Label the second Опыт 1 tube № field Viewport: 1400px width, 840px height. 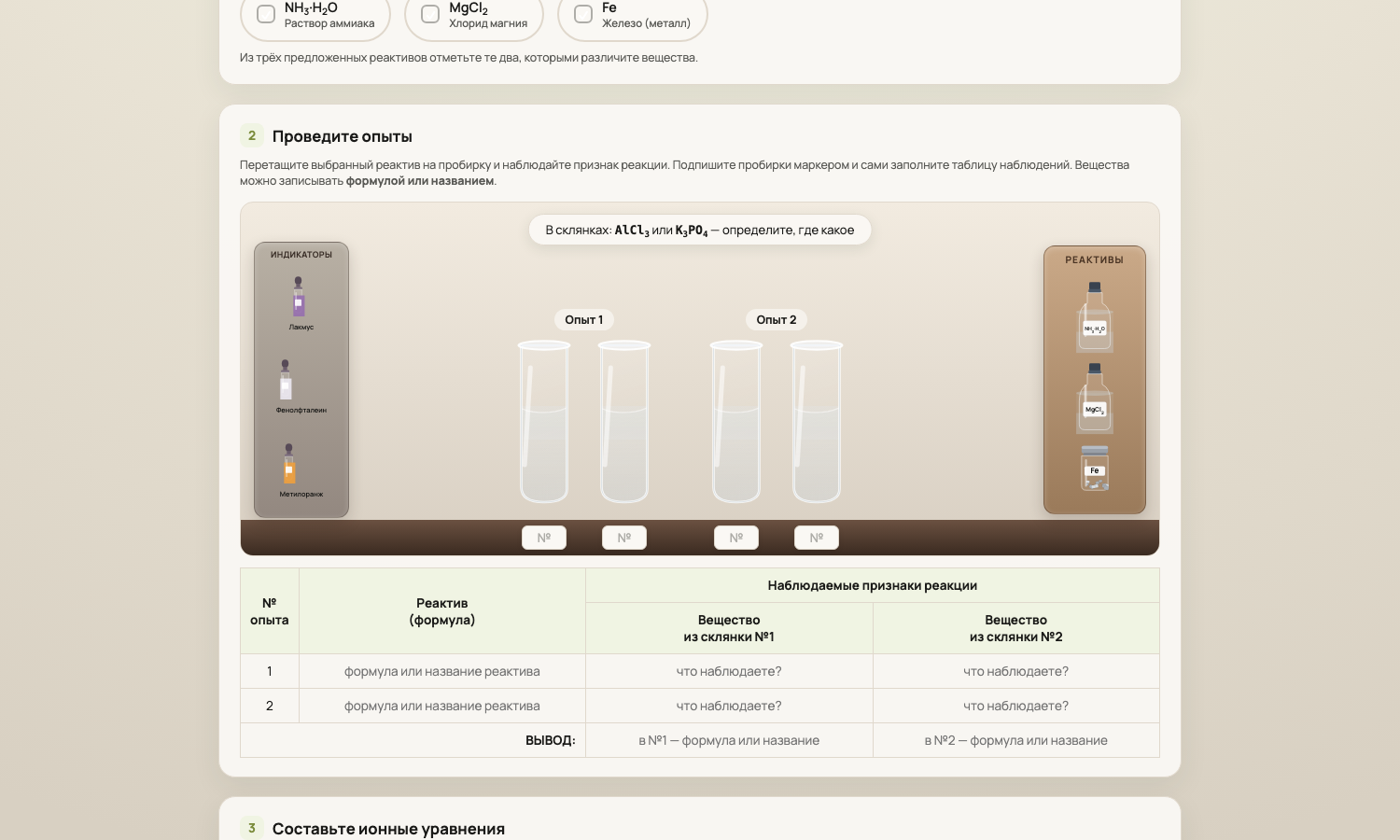click(624, 538)
